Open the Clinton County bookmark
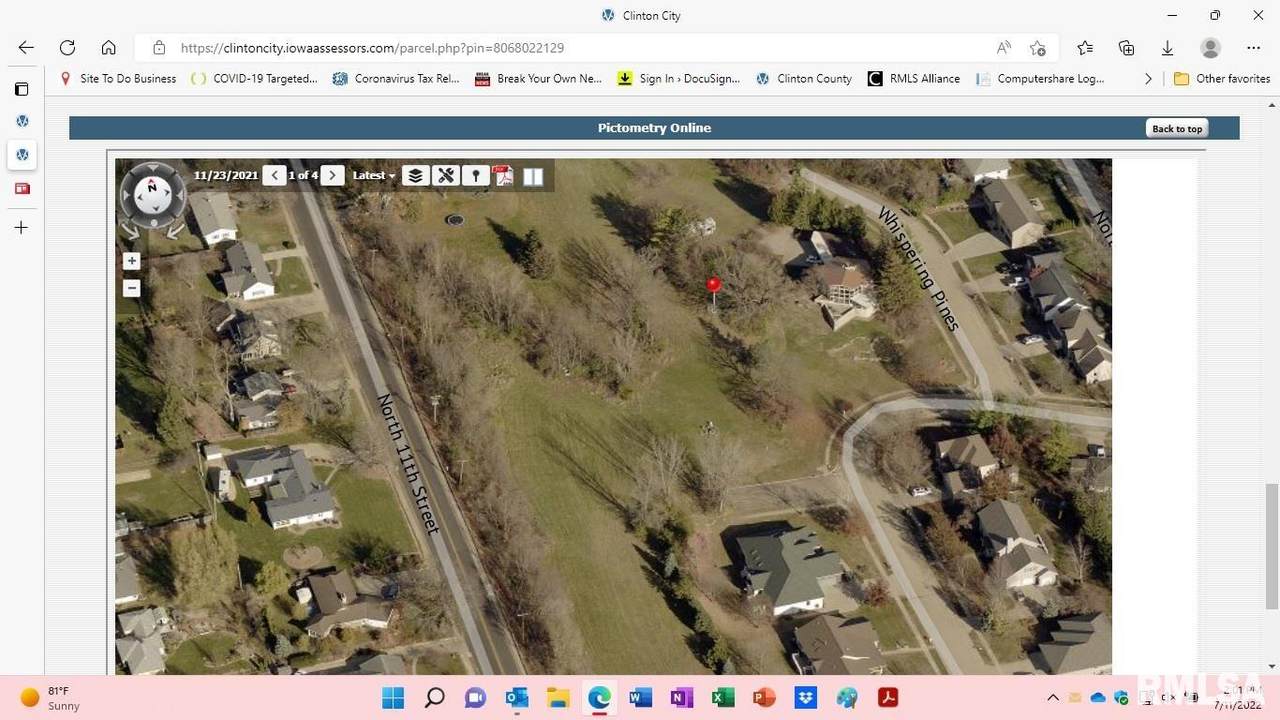Viewport: 1280px width, 720px height. click(x=804, y=79)
